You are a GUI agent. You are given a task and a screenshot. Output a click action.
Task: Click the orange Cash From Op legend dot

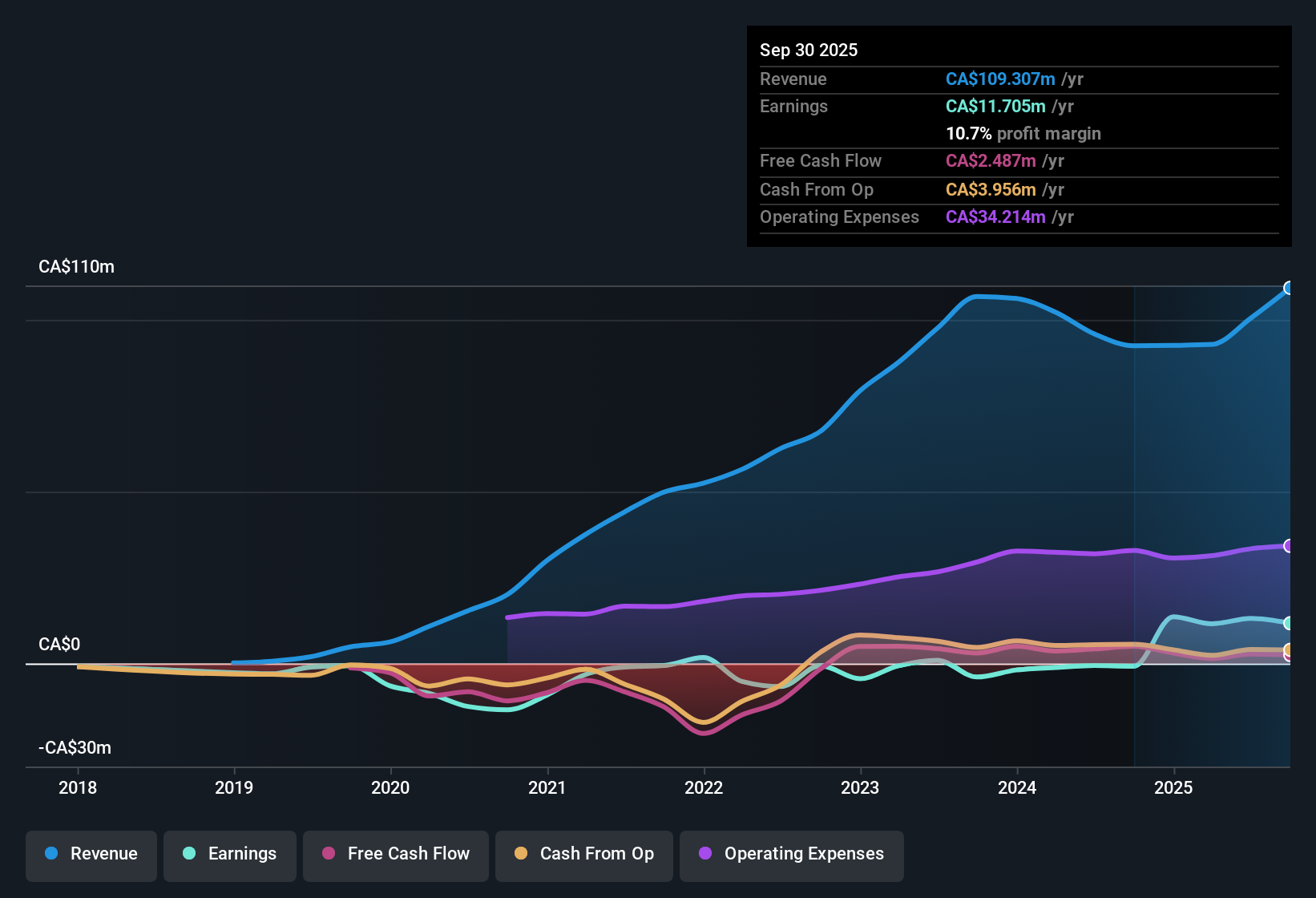point(520,854)
